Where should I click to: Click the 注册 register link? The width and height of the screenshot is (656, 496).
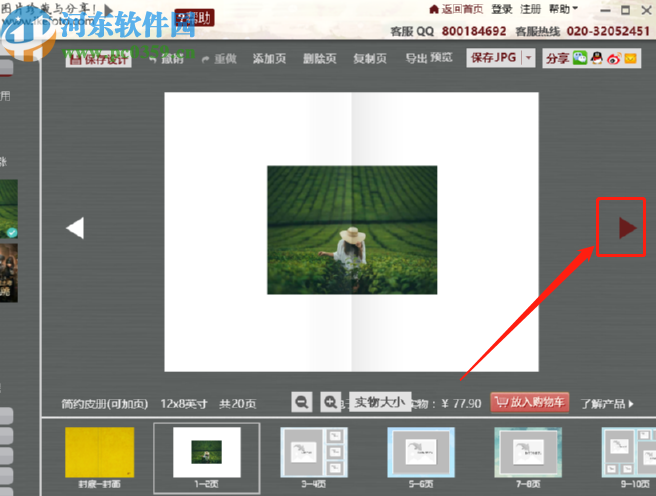click(530, 9)
